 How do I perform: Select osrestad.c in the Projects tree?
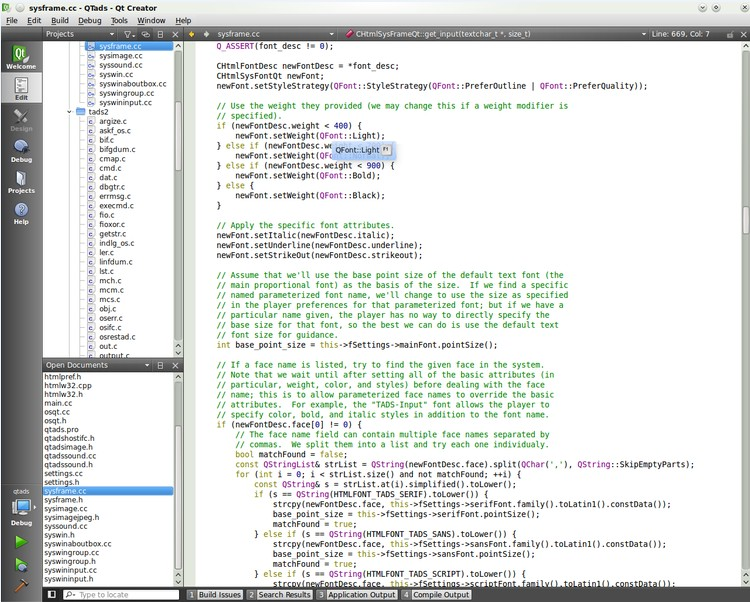(x=117, y=337)
